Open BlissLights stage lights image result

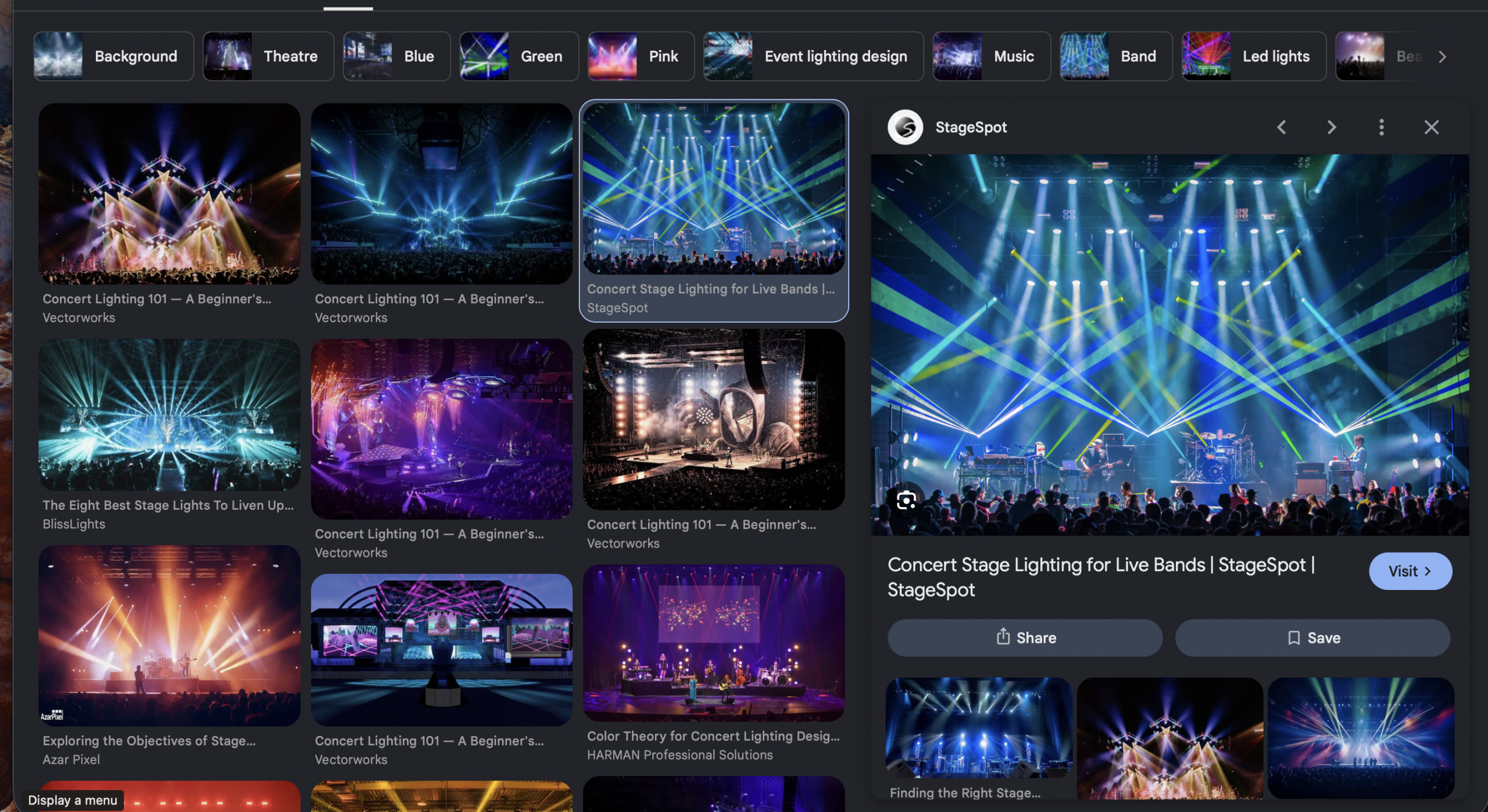(x=169, y=414)
